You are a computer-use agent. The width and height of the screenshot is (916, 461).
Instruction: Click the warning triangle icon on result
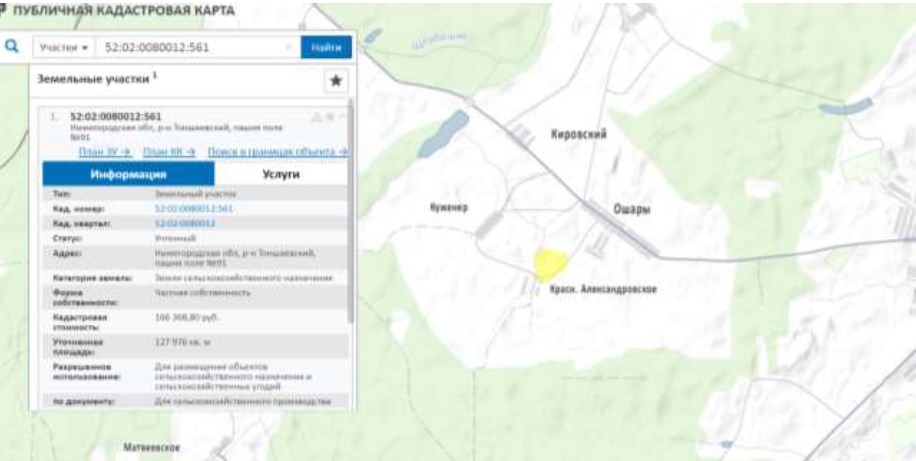pos(316,117)
